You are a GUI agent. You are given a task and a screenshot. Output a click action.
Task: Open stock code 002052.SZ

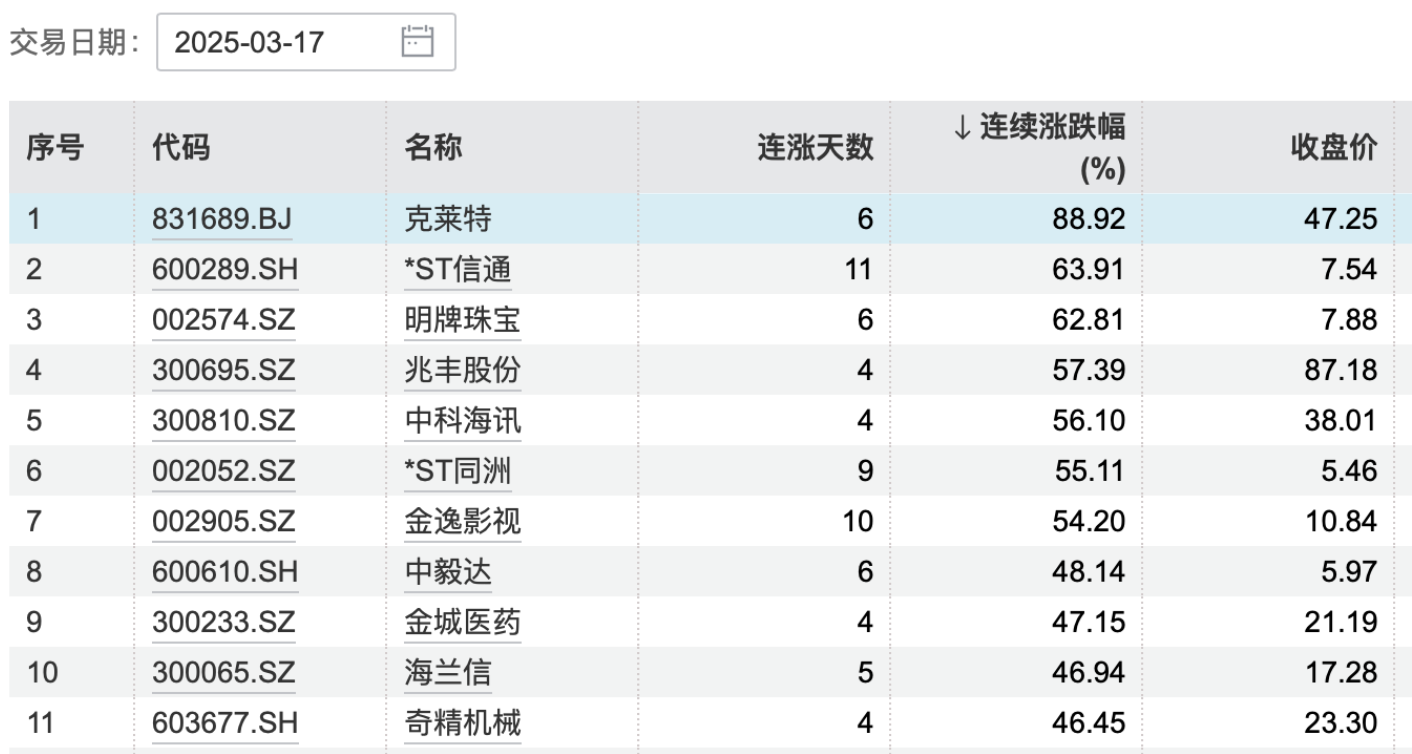click(x=224, y=471)
